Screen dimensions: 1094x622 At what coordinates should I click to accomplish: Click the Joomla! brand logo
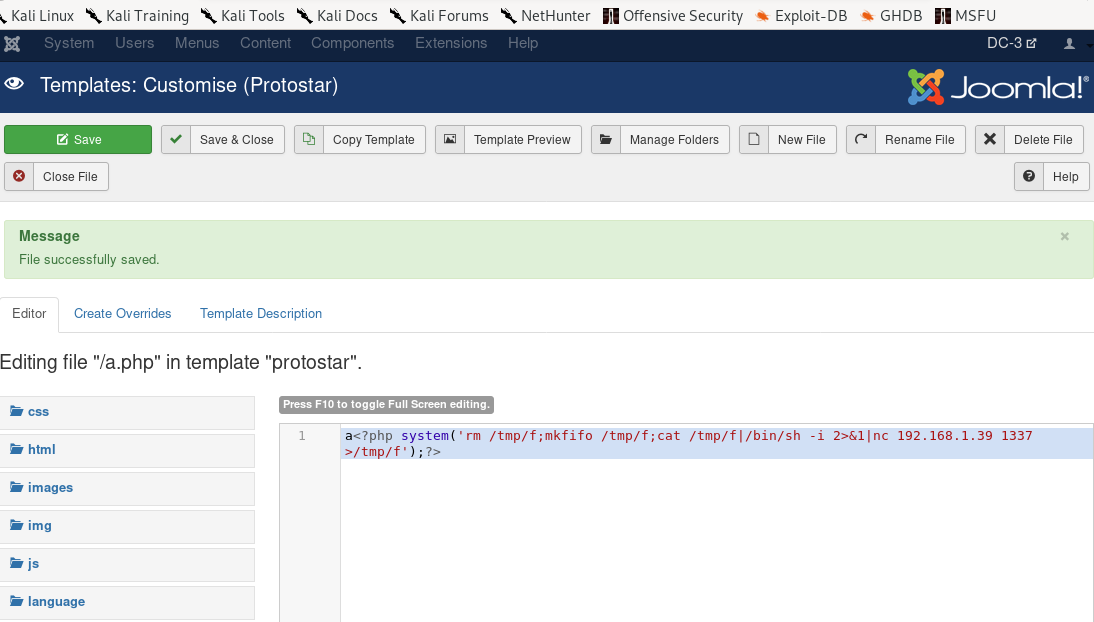(998, 87)
